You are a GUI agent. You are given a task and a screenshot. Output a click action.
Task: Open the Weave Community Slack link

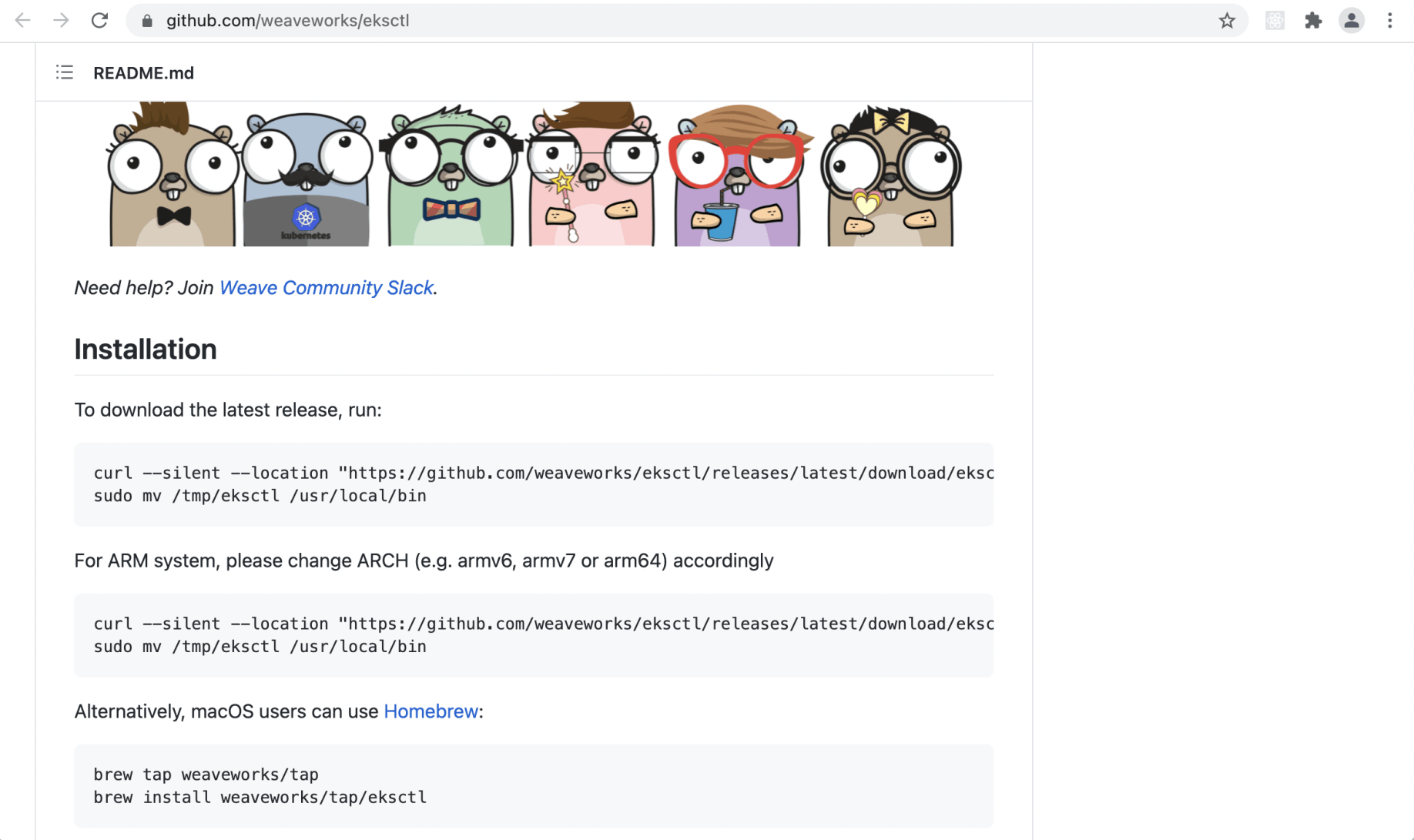point(326,288)
